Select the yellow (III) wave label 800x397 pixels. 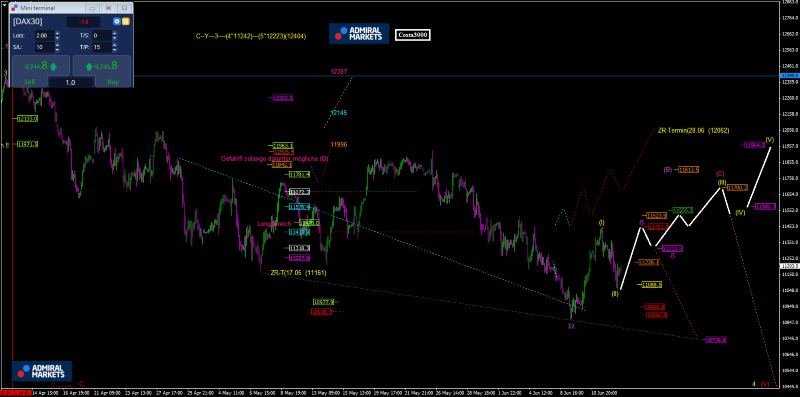(x=722, y=182)
